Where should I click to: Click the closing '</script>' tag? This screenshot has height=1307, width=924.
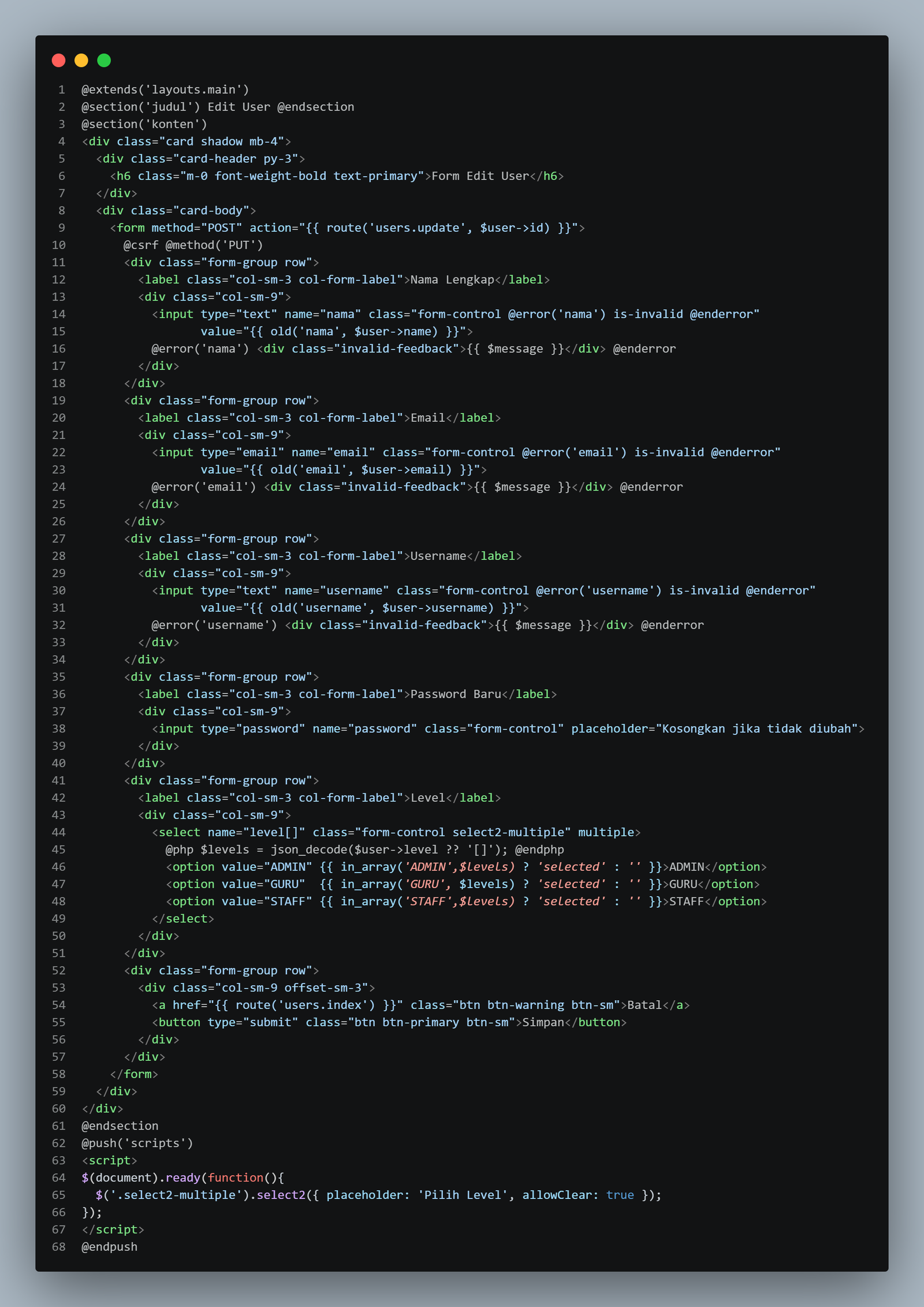113,1230
